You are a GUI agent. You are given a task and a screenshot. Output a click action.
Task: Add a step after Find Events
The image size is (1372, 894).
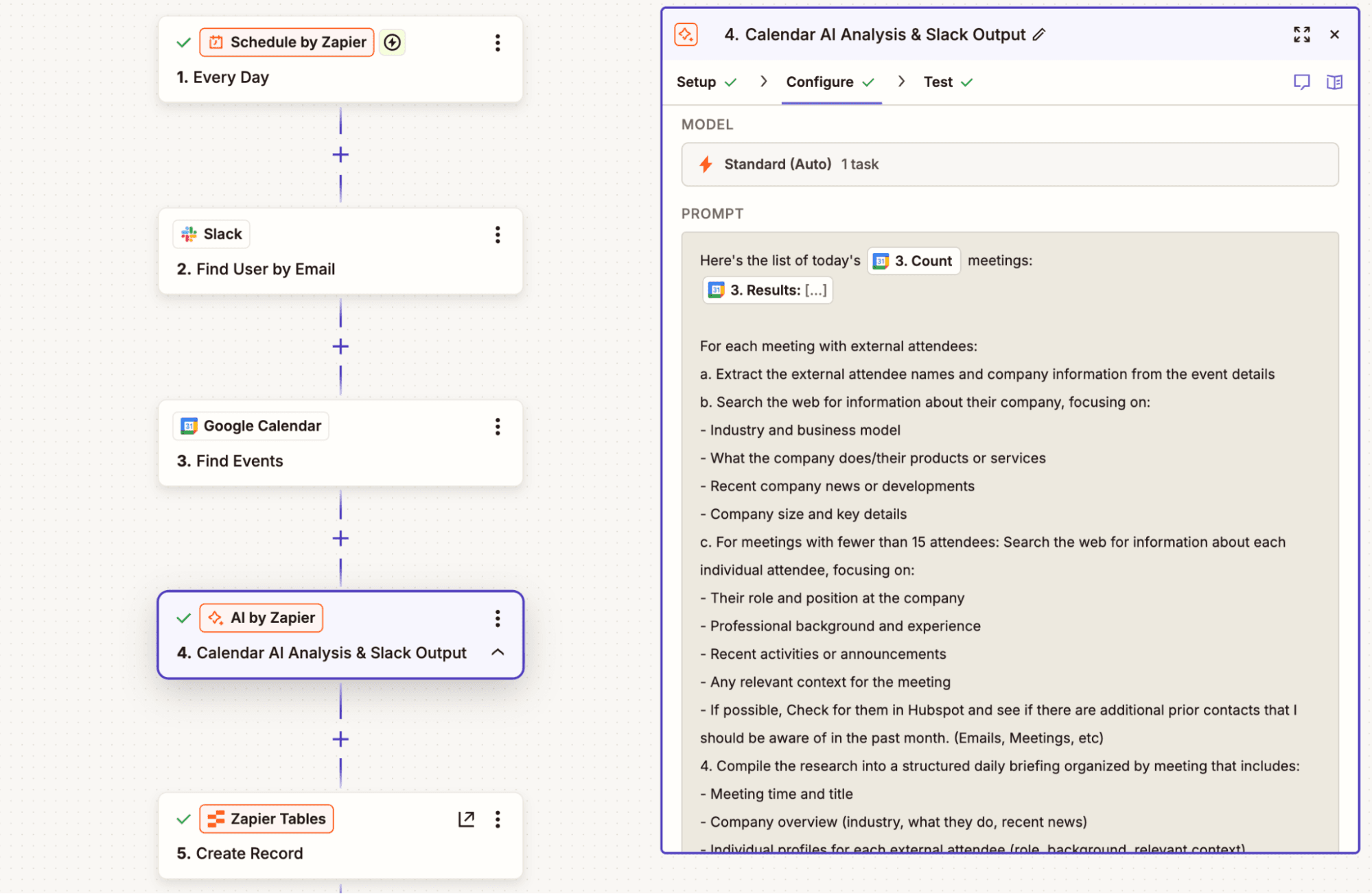click(x=340, y=539)
